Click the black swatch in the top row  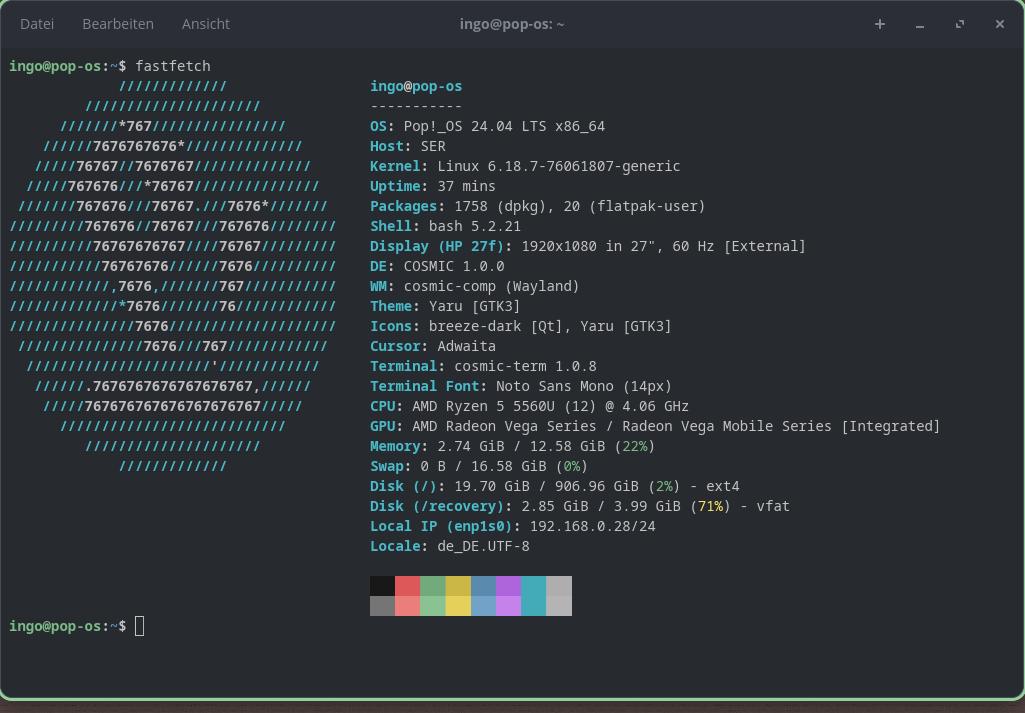382,586
